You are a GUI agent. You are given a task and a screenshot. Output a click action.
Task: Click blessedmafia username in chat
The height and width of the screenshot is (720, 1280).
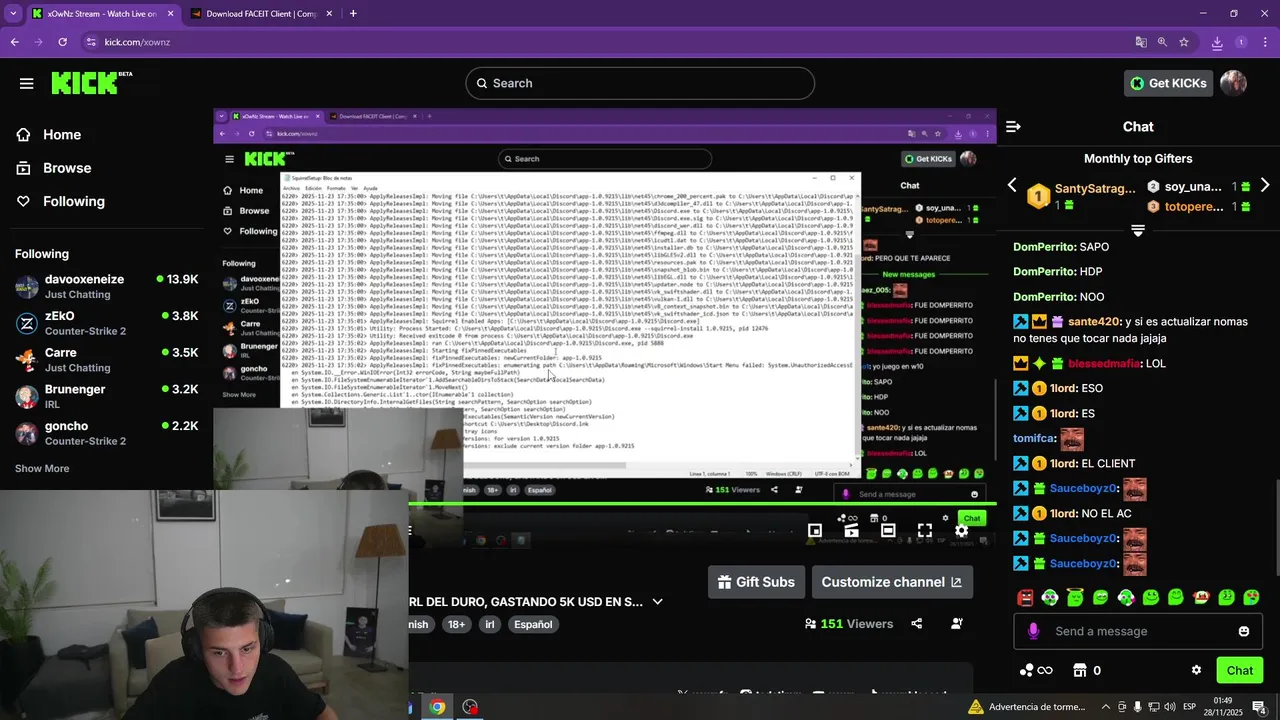[x=1104, y=363]
